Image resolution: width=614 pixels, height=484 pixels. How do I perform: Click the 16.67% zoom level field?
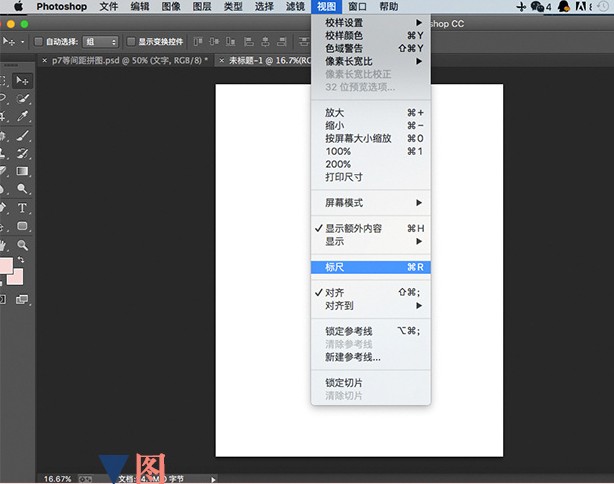coord(58,479)
